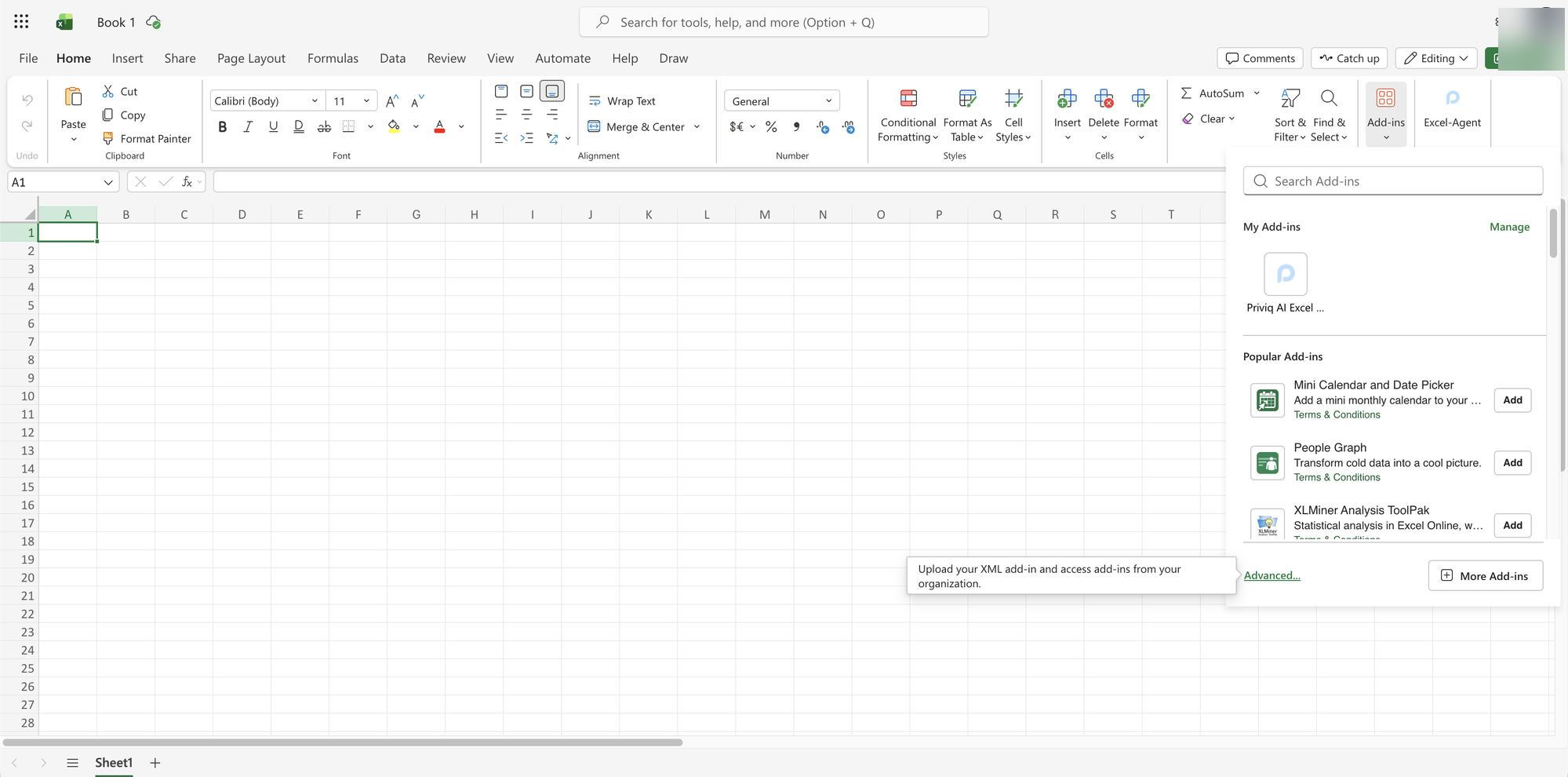Toggle bold formatting
Screen dimensions: 1568x777
pyautogui.click(x=222, y=126)
